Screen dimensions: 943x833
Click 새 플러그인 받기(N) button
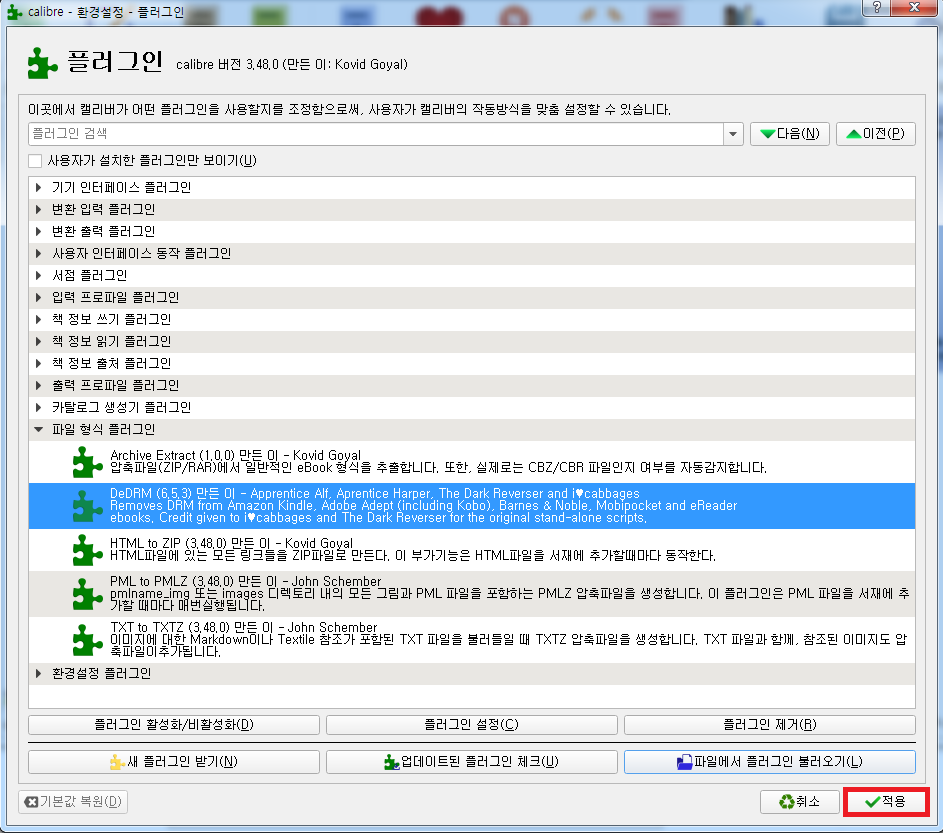174,762
